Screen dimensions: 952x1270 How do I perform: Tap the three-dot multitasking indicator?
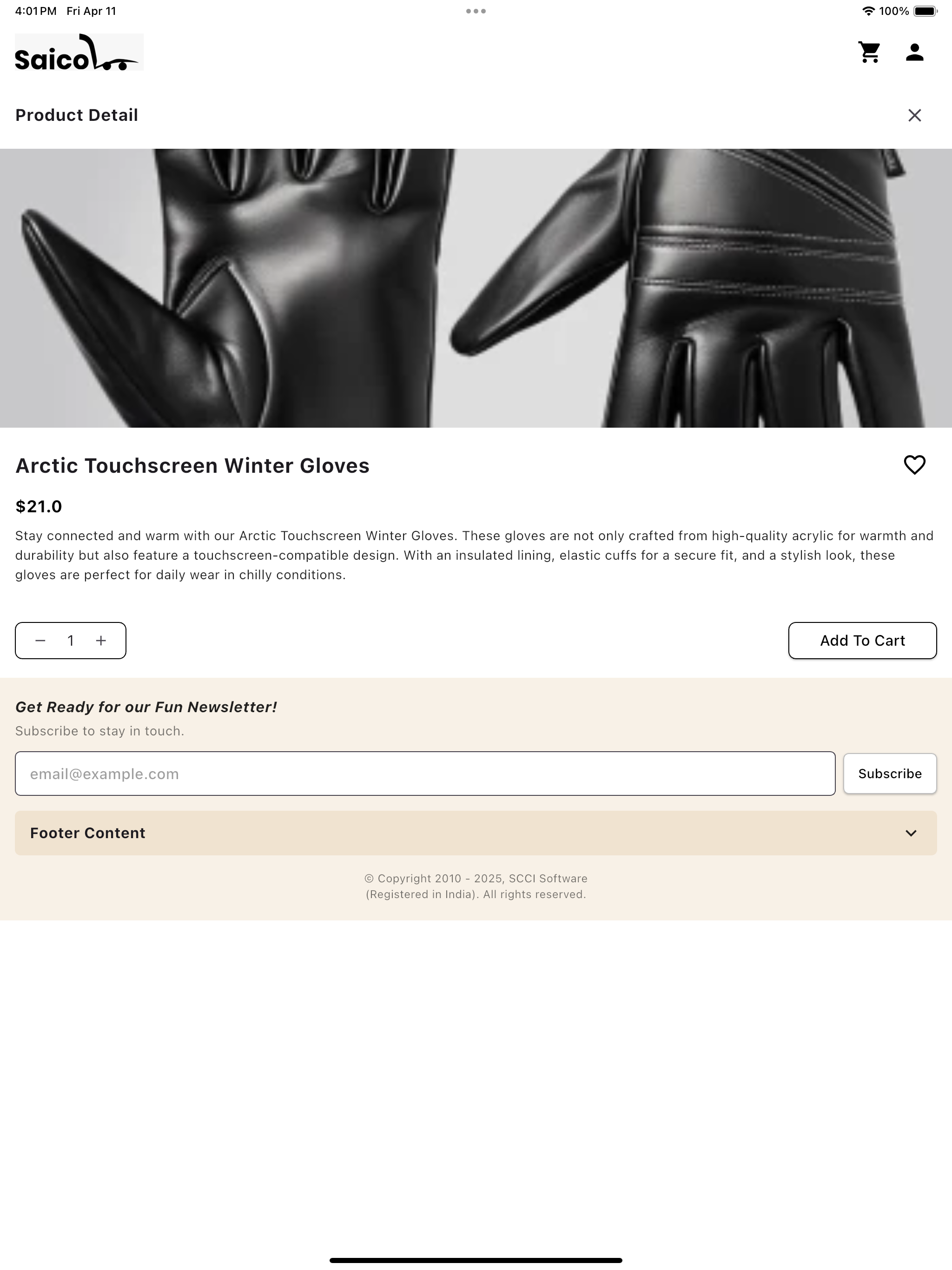(x=476, y=11)
